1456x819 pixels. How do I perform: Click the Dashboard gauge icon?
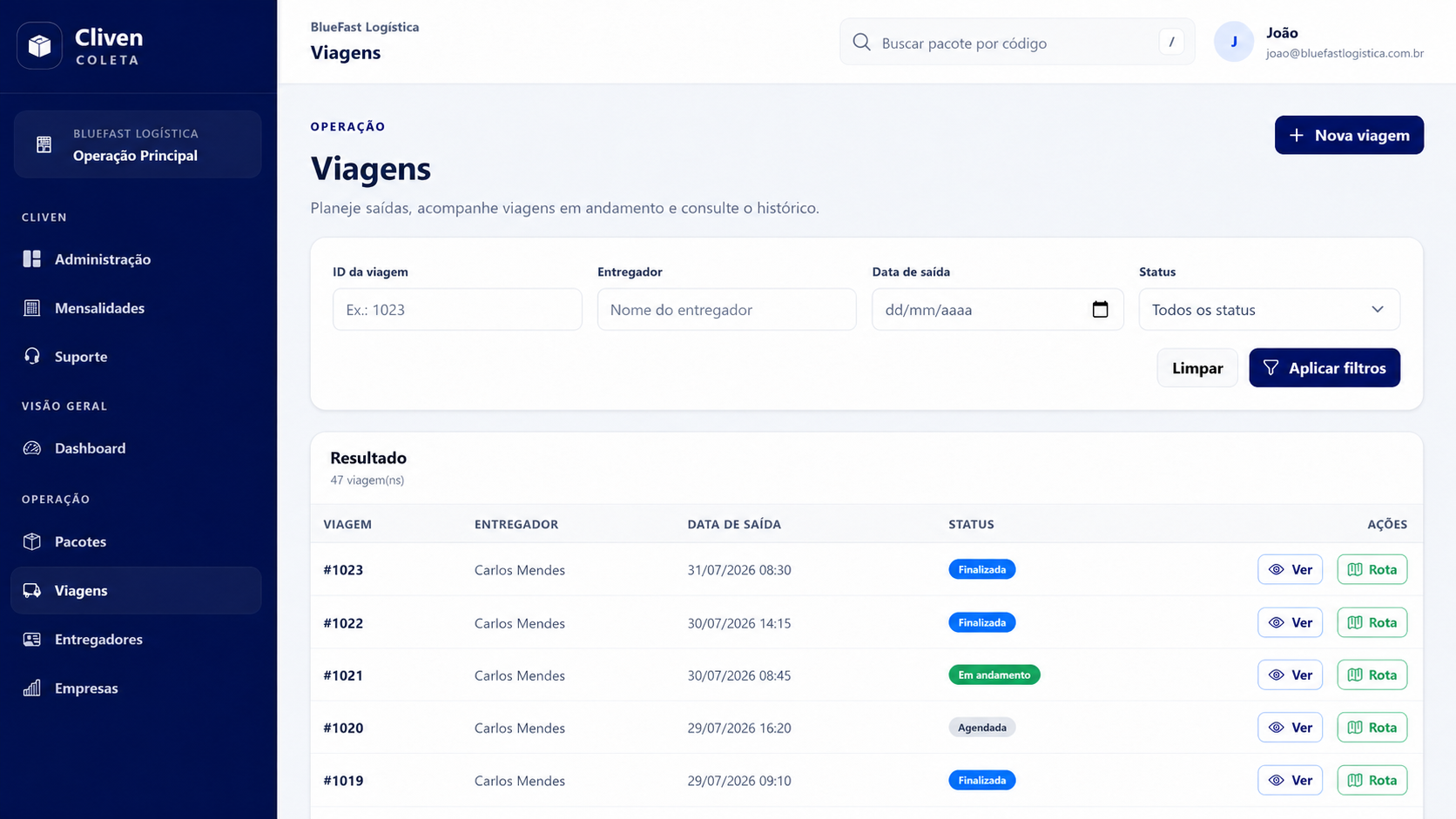32,448
